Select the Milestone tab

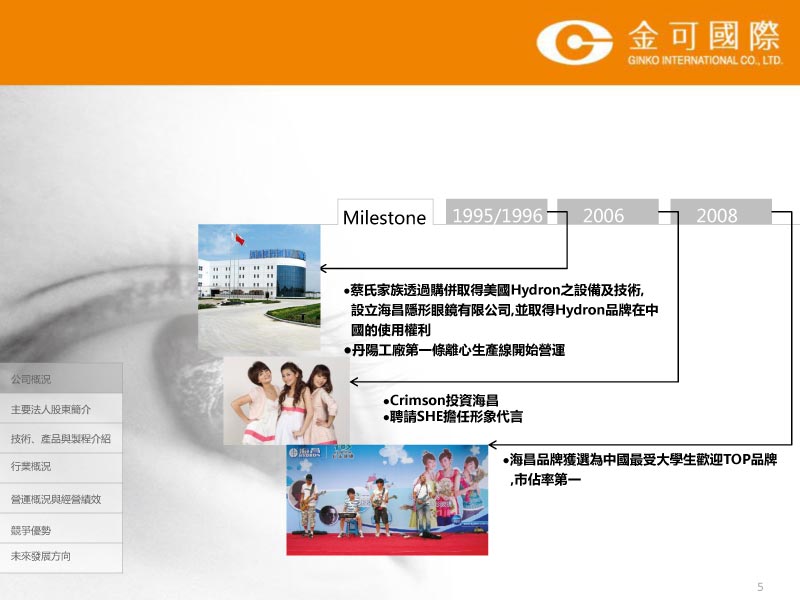[385, 213]
